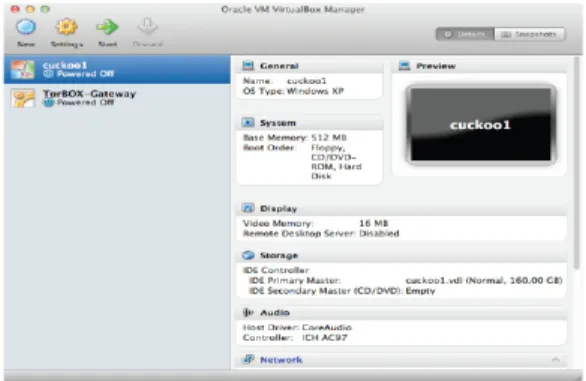Image resolution: width=586 pixels, height=381 pixels.
Task: Click cuckoo1 Powered Off status icon
Action: pyautogui.click(x=48, y=74)
